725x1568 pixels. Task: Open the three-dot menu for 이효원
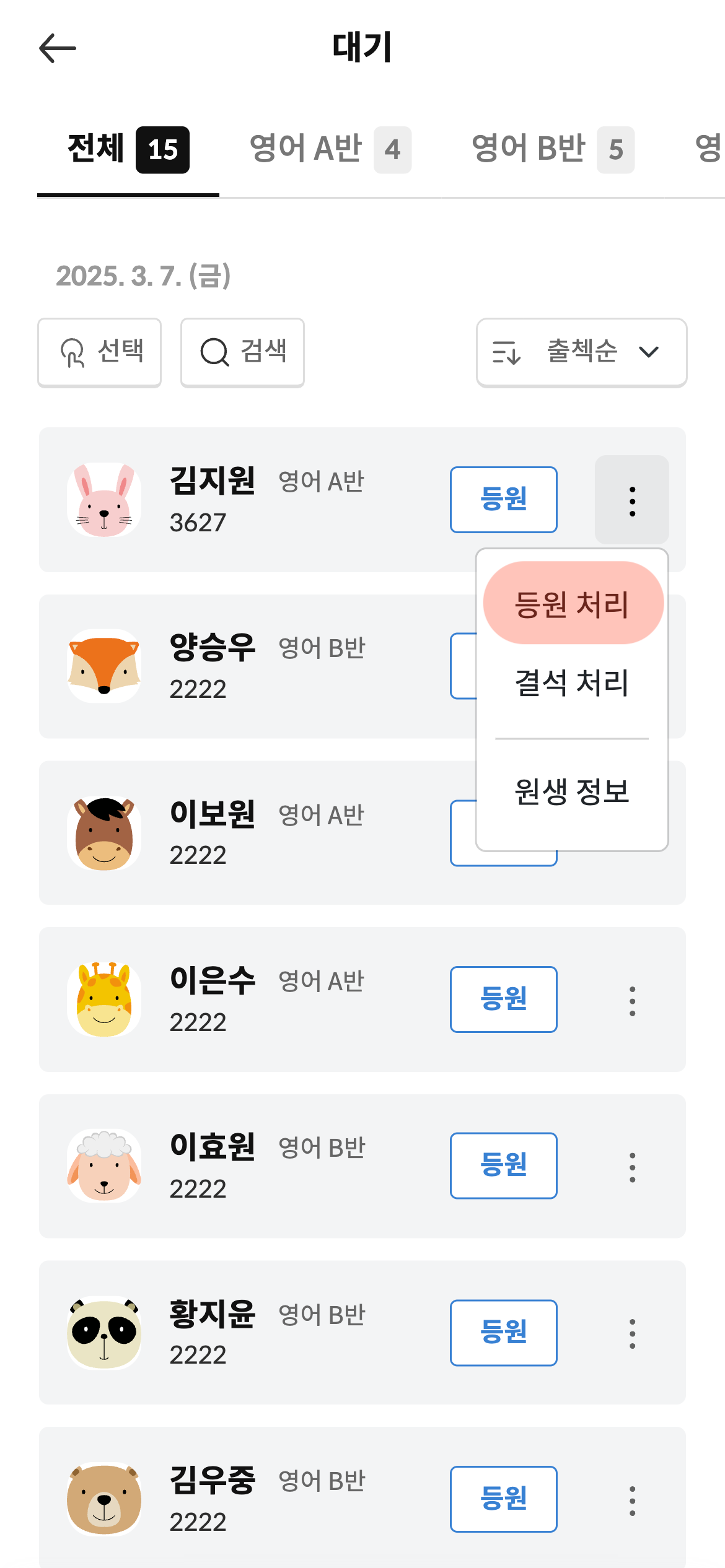(631, 1167)
